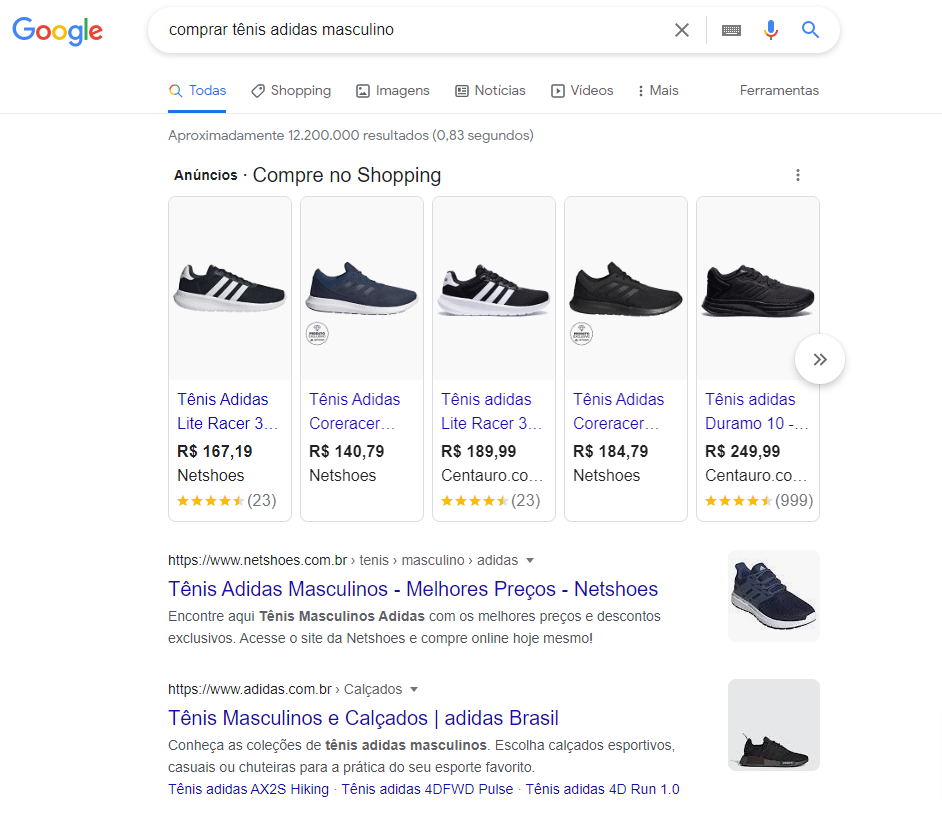The image size is (942, 819).
Task: Open Tênis adidas Duramo 10 link
Action: coord(756,412)
